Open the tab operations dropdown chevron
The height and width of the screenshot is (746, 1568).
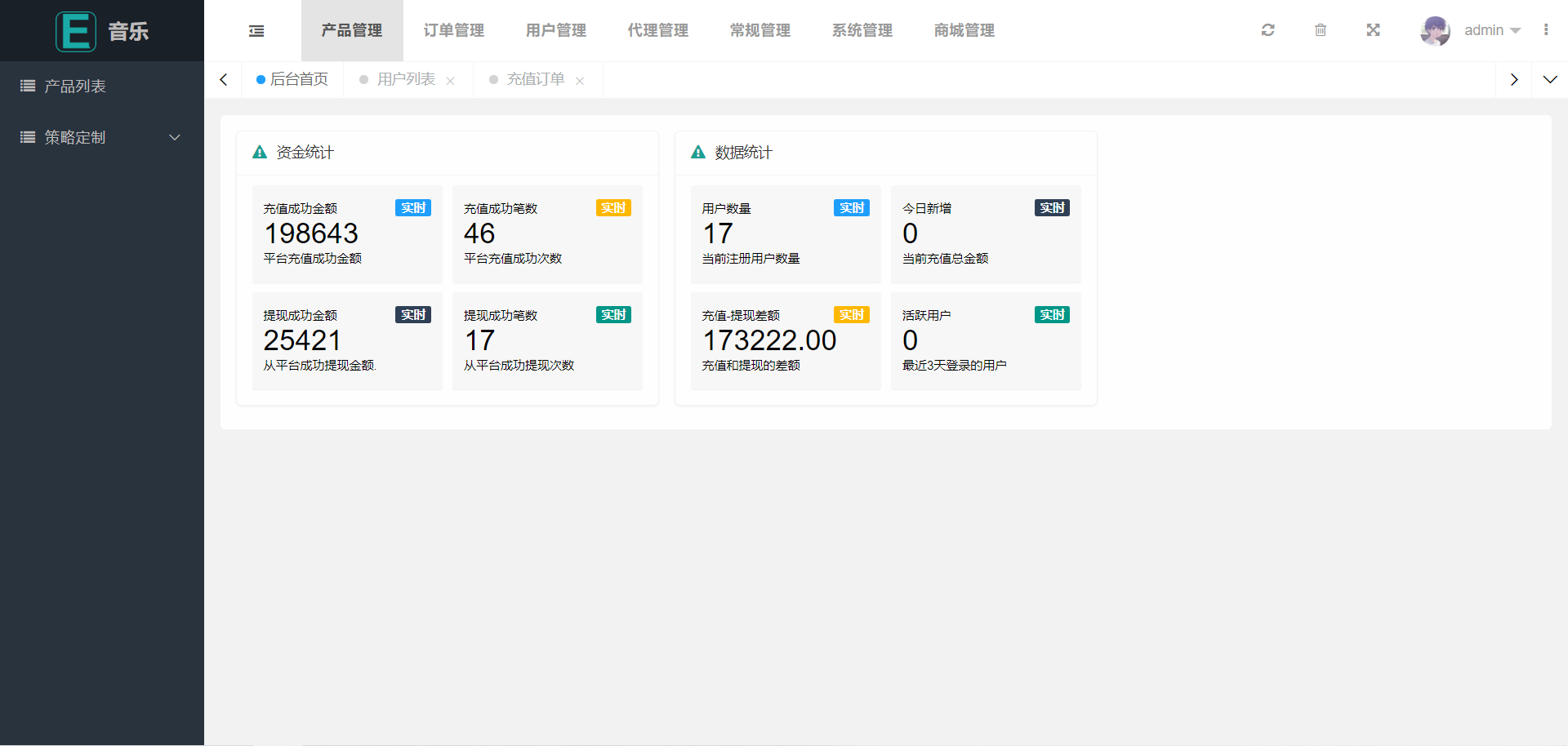point(1549,80)
